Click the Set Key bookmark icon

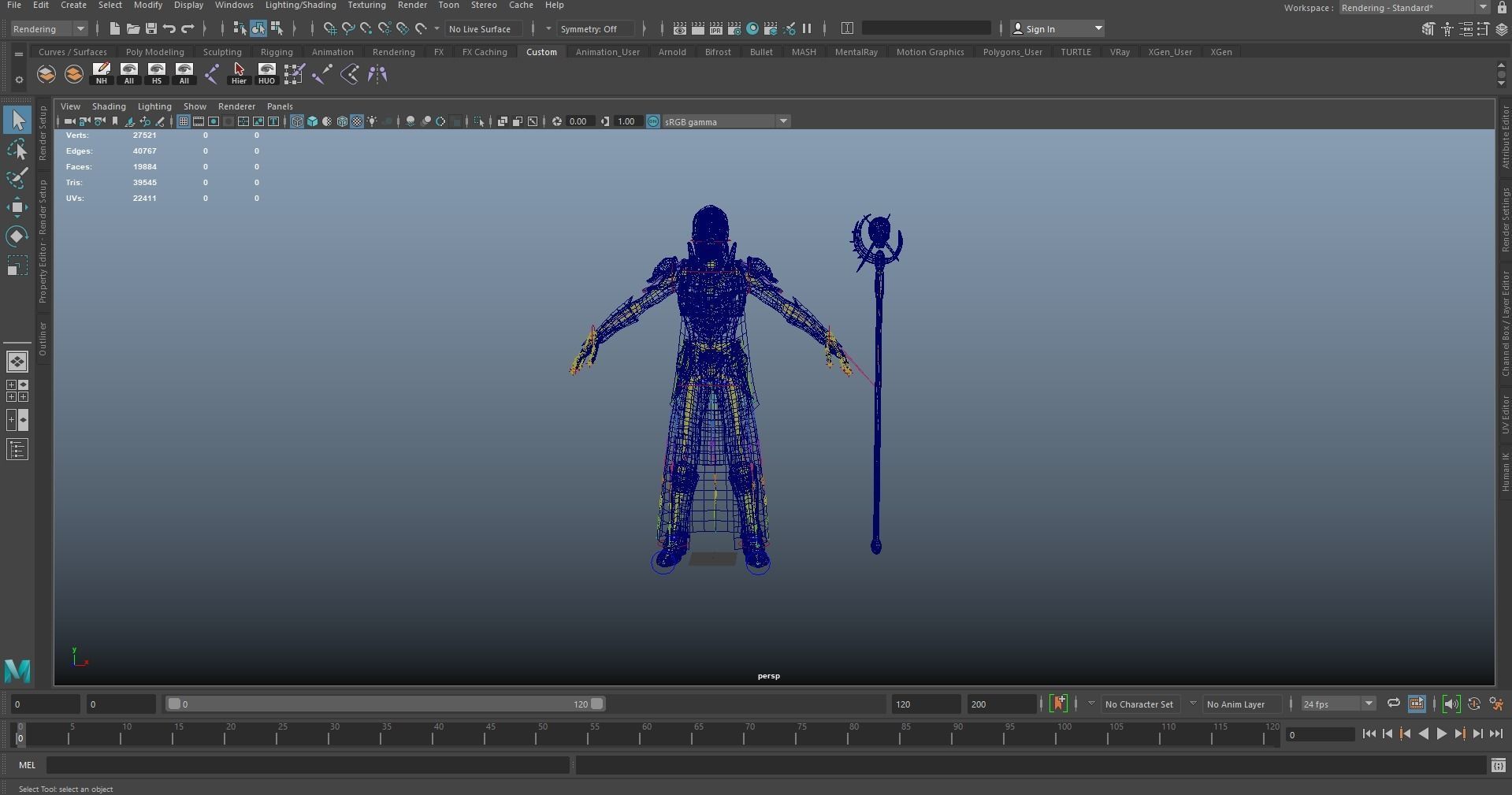coord(1059,704)
